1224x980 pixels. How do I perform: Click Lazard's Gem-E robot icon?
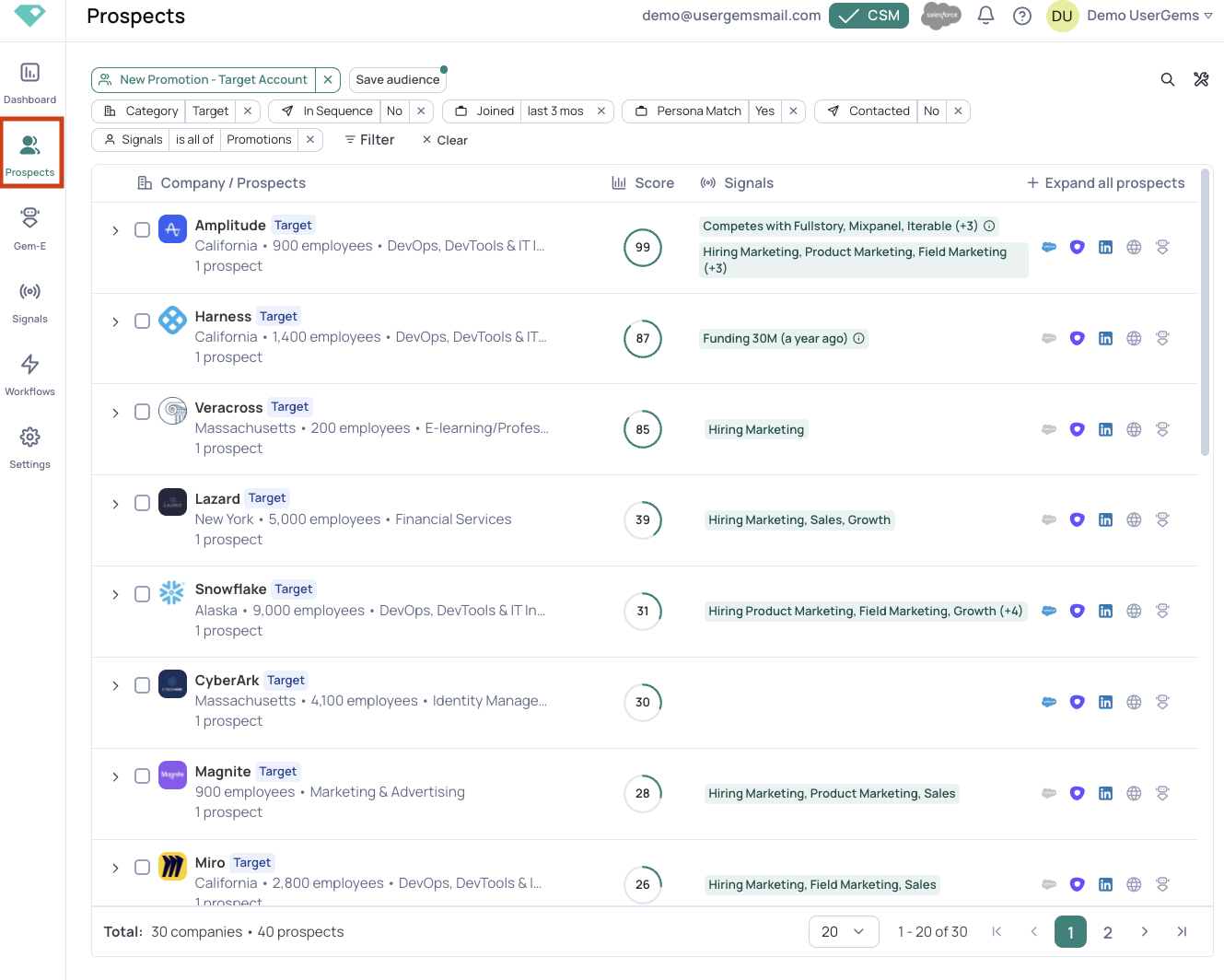(1162, 519)
